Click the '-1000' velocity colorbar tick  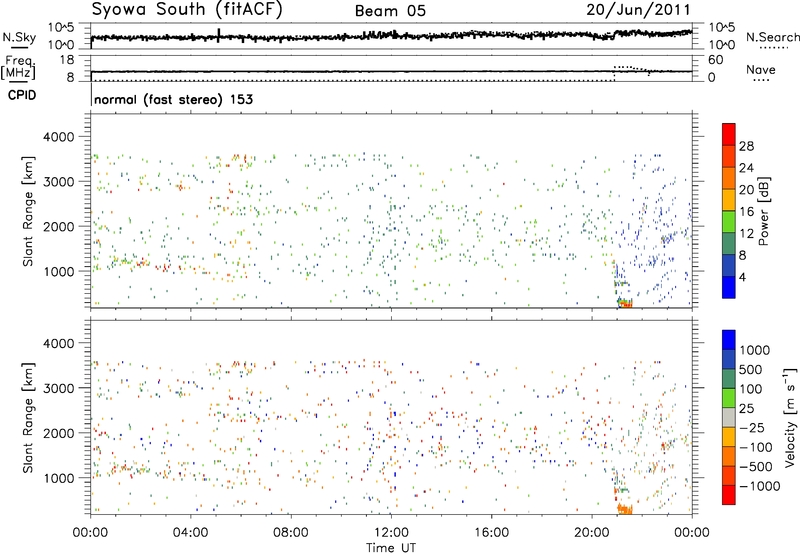click(x=759, y=486)
